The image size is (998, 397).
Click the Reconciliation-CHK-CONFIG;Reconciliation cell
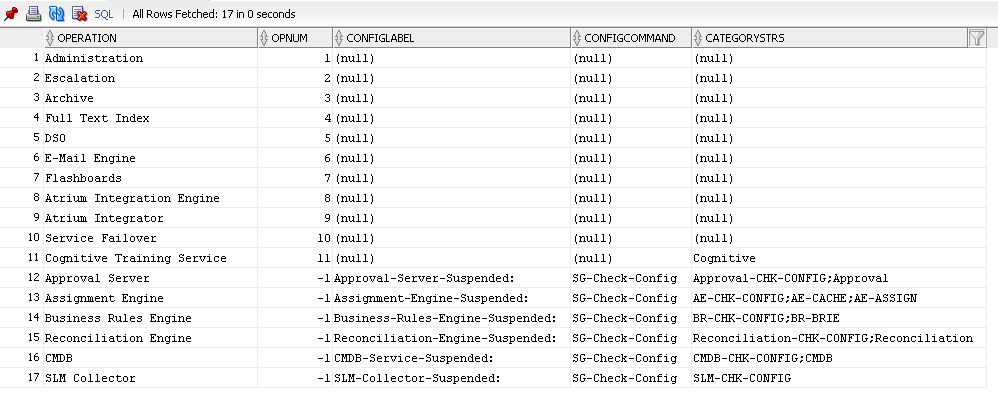click(839, 338)
